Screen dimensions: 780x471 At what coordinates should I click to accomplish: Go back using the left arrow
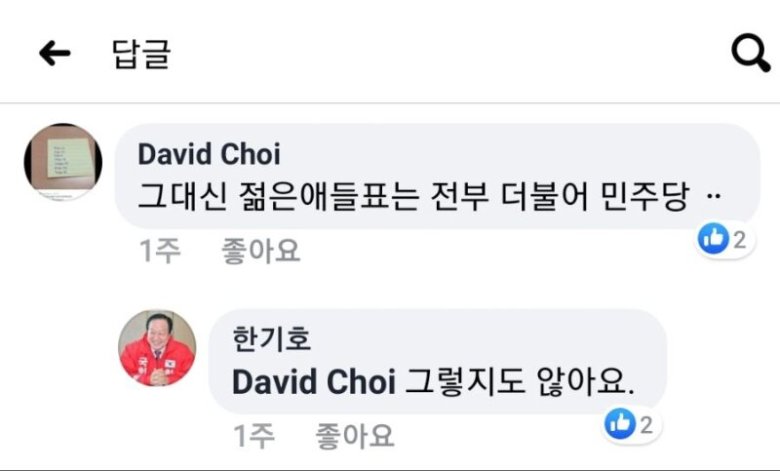[55, 54]
